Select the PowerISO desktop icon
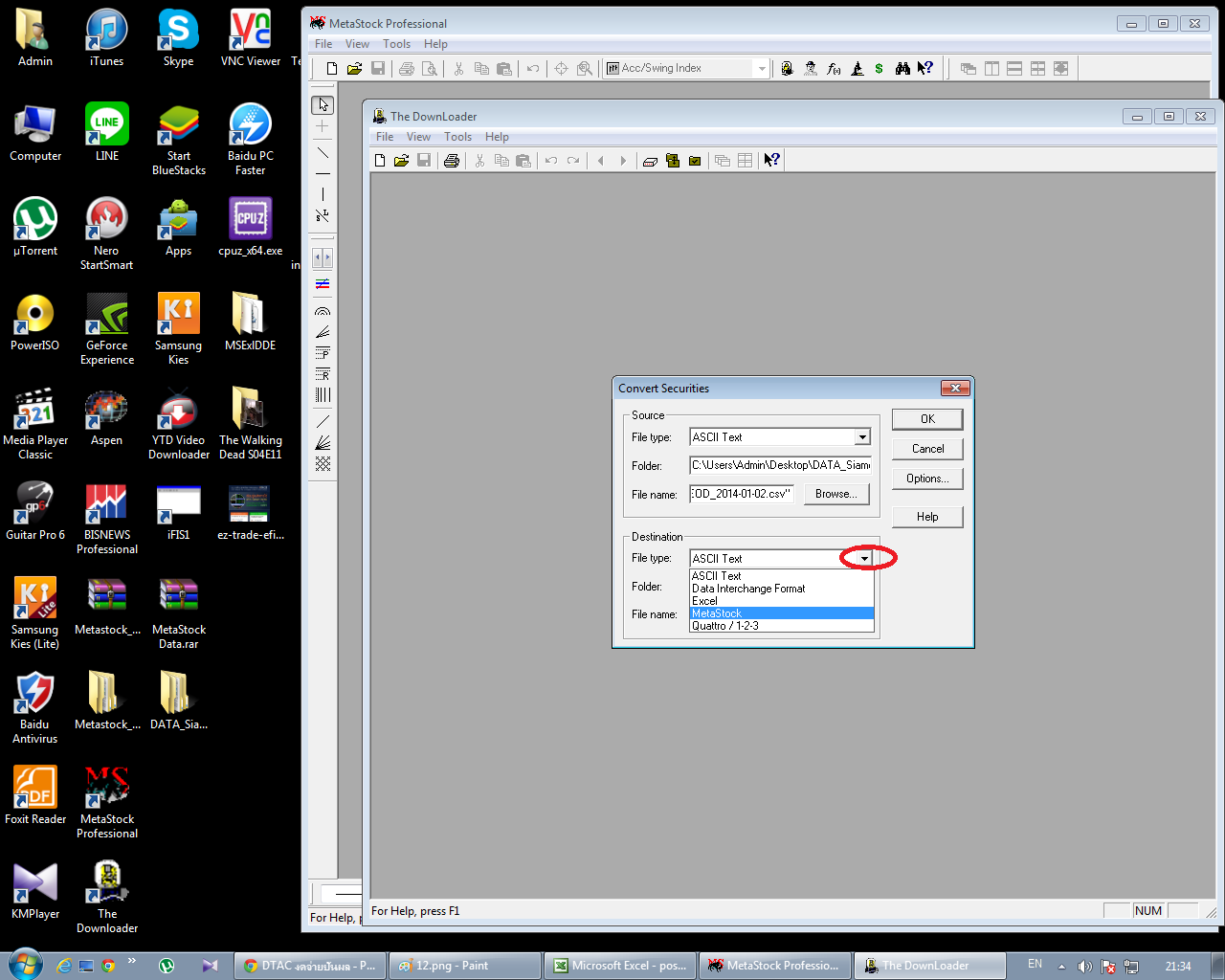Viewport: 1225px width, 980px height. coord(35,322)
